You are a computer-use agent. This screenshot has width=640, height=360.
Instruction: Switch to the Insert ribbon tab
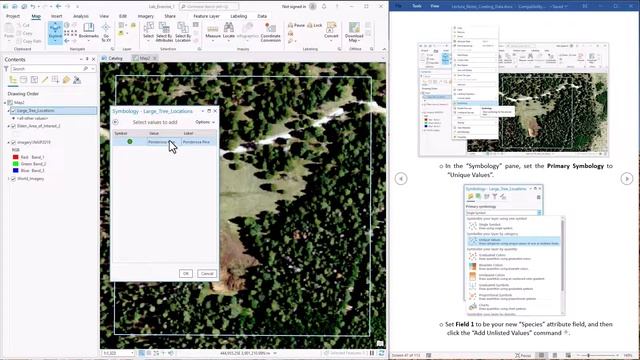point(57,16)
